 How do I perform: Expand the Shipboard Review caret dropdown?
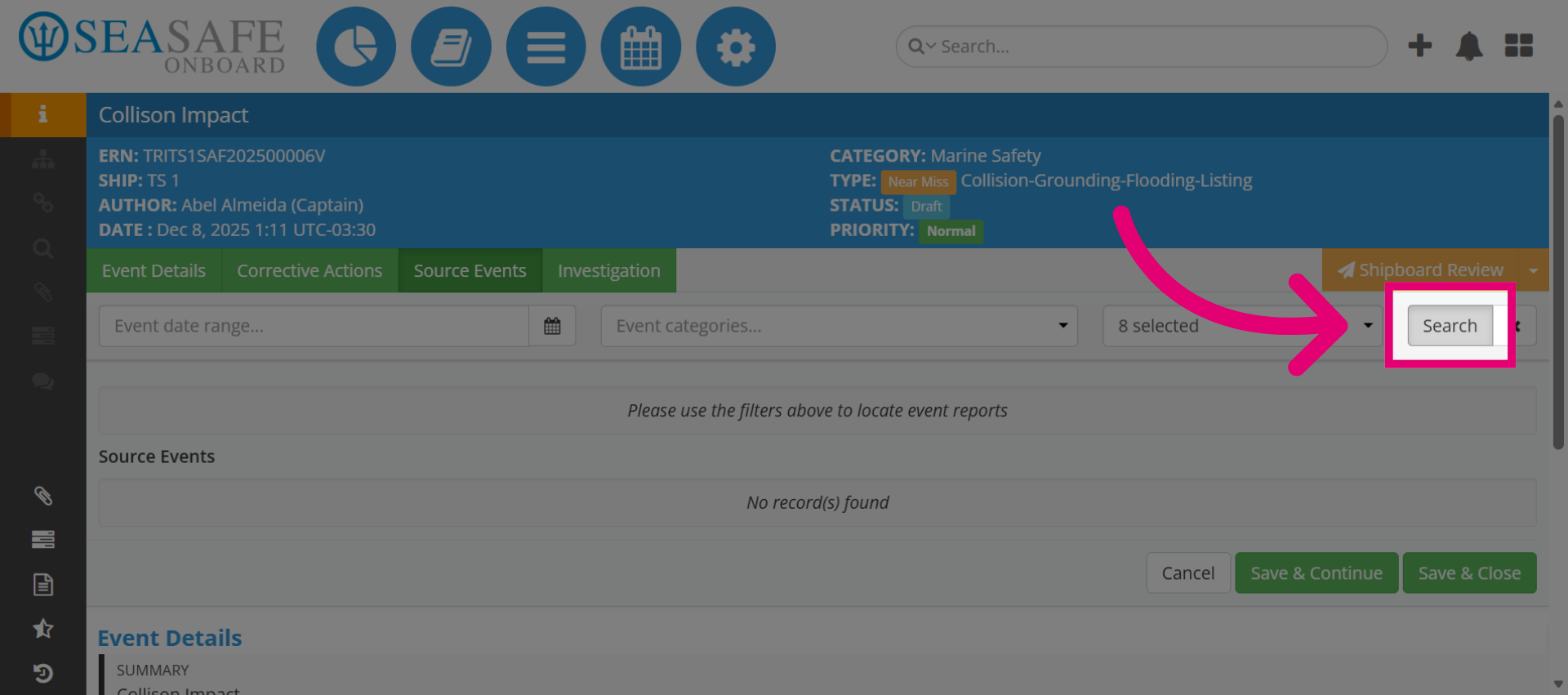[1533, 270]
